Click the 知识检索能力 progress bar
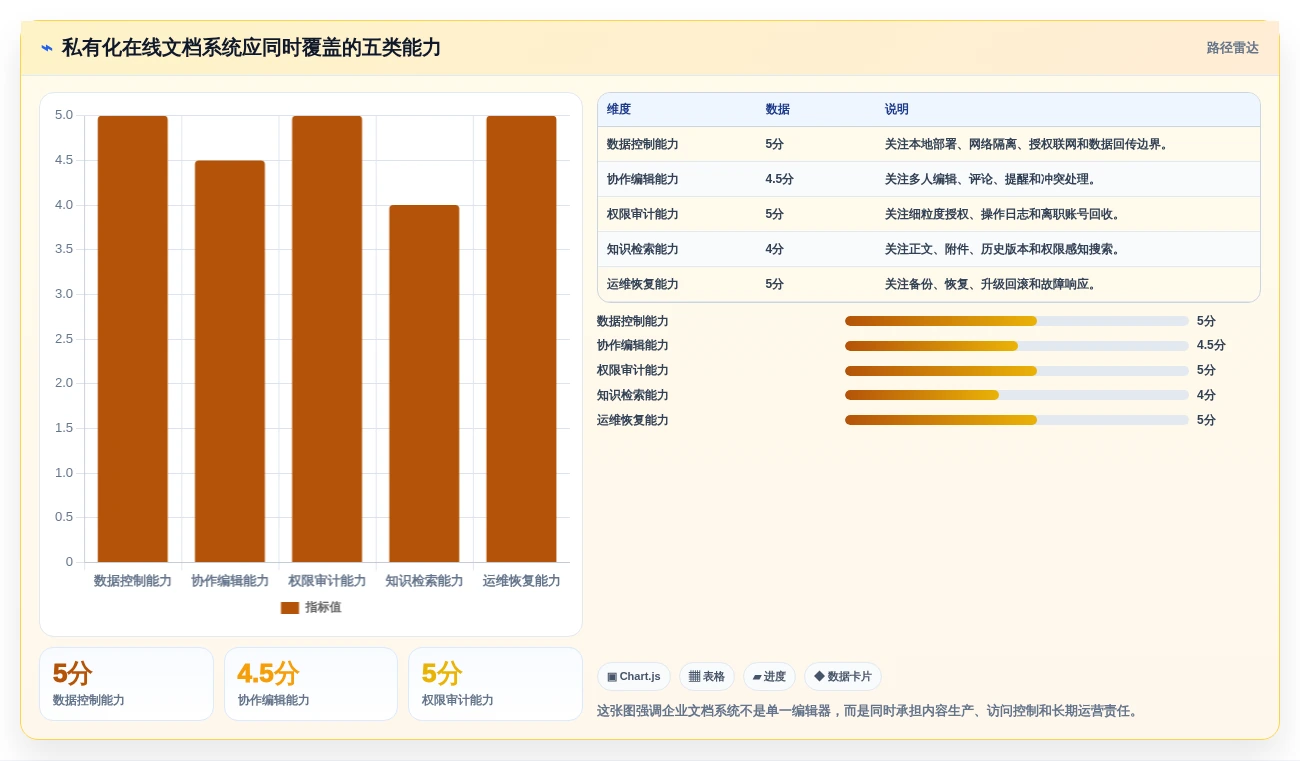 click(x=1017, y=395)
